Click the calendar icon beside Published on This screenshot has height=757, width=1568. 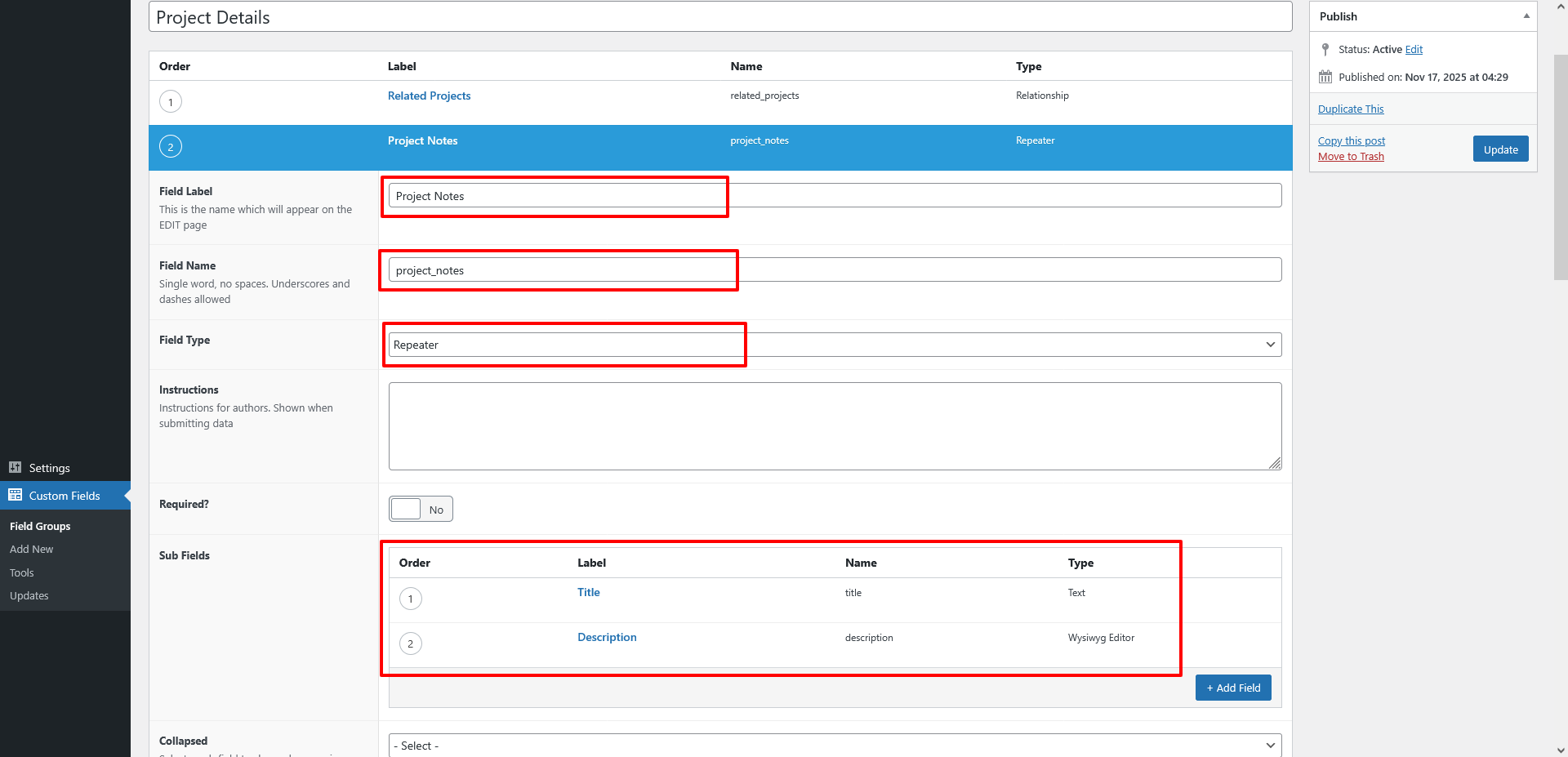click(1325, 78)
